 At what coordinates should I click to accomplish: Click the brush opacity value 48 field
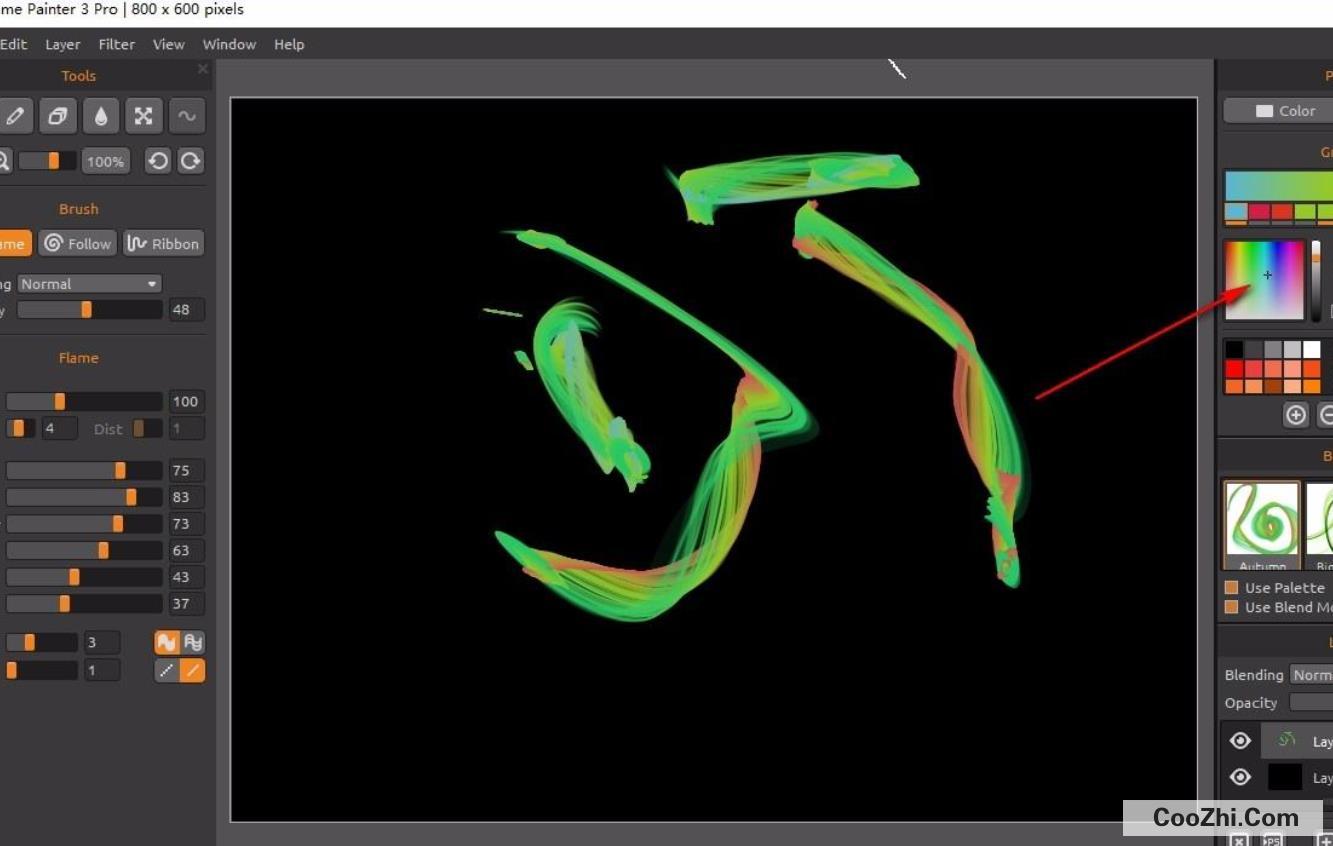(187, 310)
